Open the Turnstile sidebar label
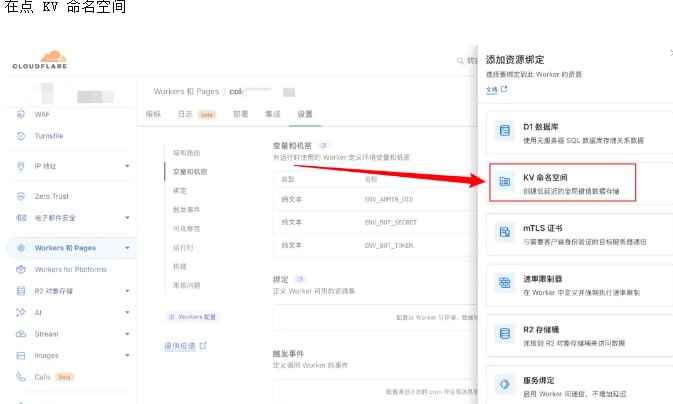The width and height of the screenshot is (673, 404). [x=49, y=136]
